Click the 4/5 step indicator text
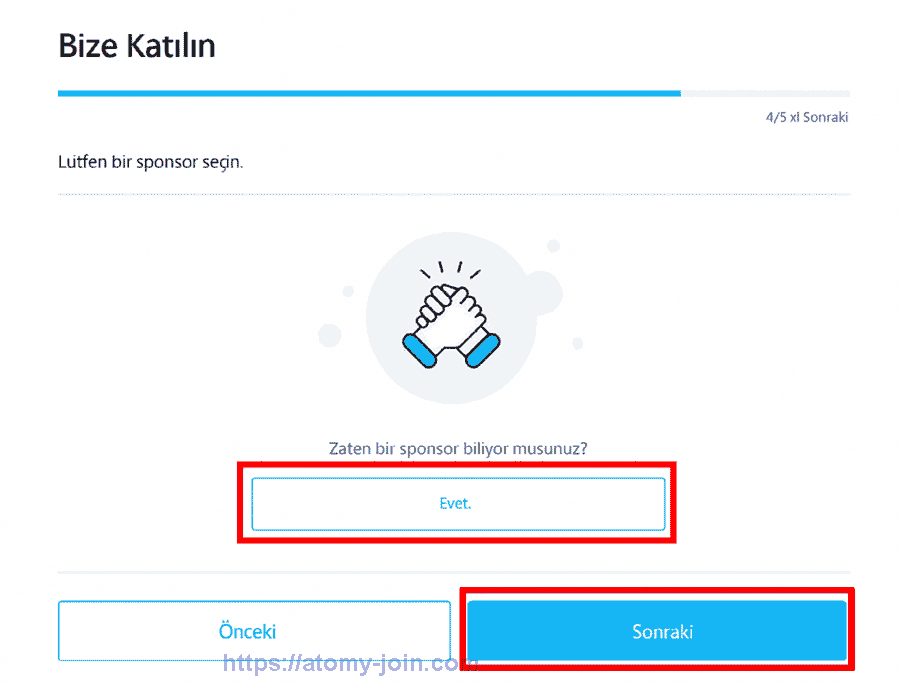Image resolution: width=900 pixels, height=684 pixels. coord(807,117)
